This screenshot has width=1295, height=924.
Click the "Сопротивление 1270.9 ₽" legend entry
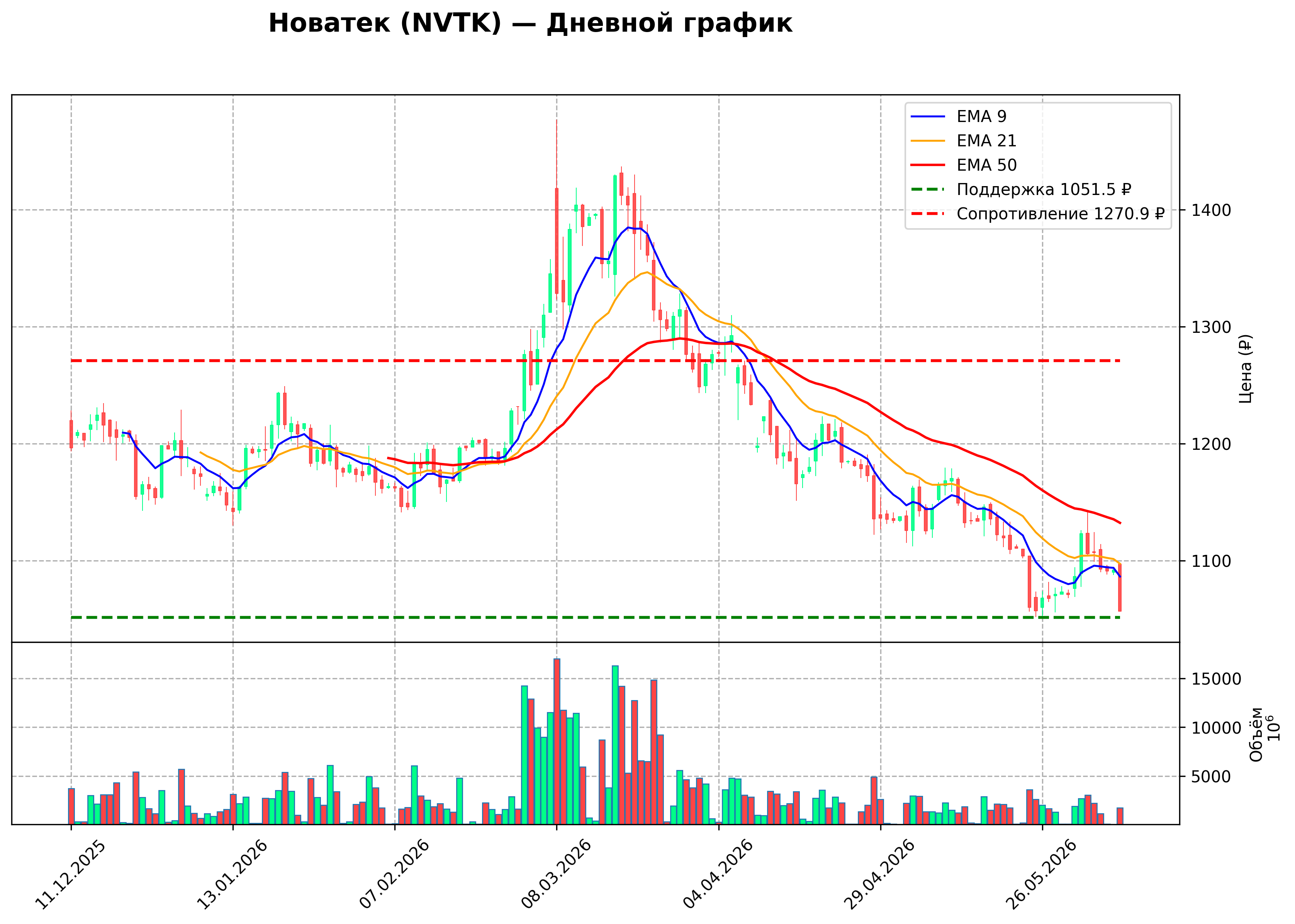click(1061, 214)
